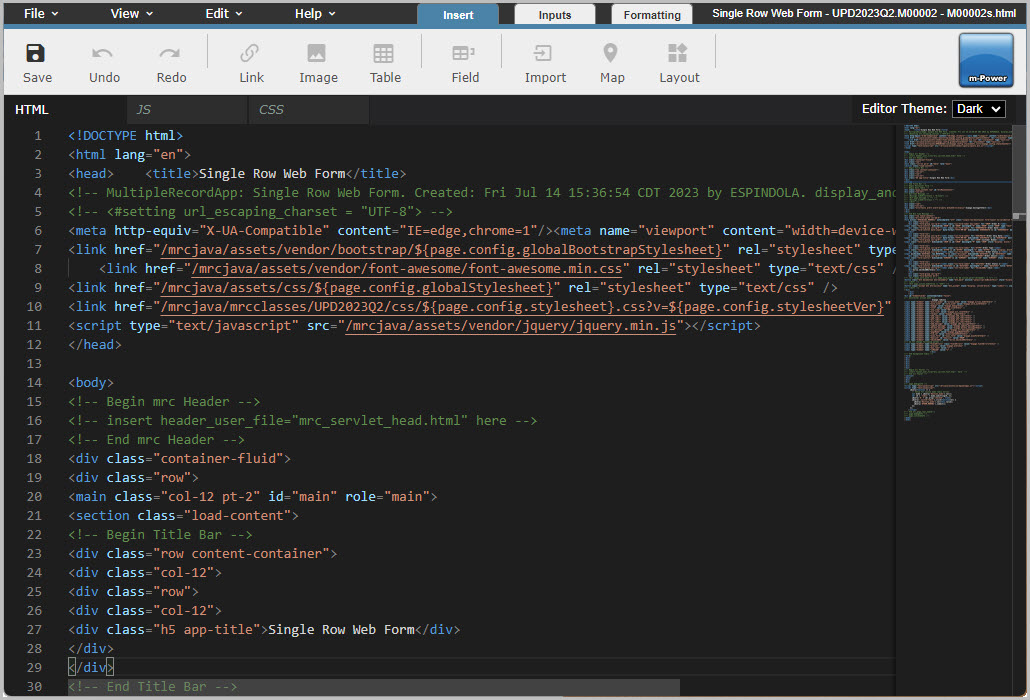This screenshot has width=1030, height=700.
Task: Switch to the Formatting ribbon tab
Action: click(652, 14)
